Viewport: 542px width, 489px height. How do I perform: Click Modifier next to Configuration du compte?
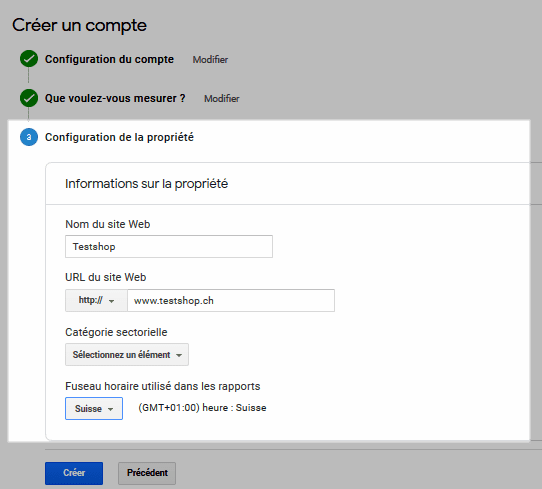click(210, 59)
